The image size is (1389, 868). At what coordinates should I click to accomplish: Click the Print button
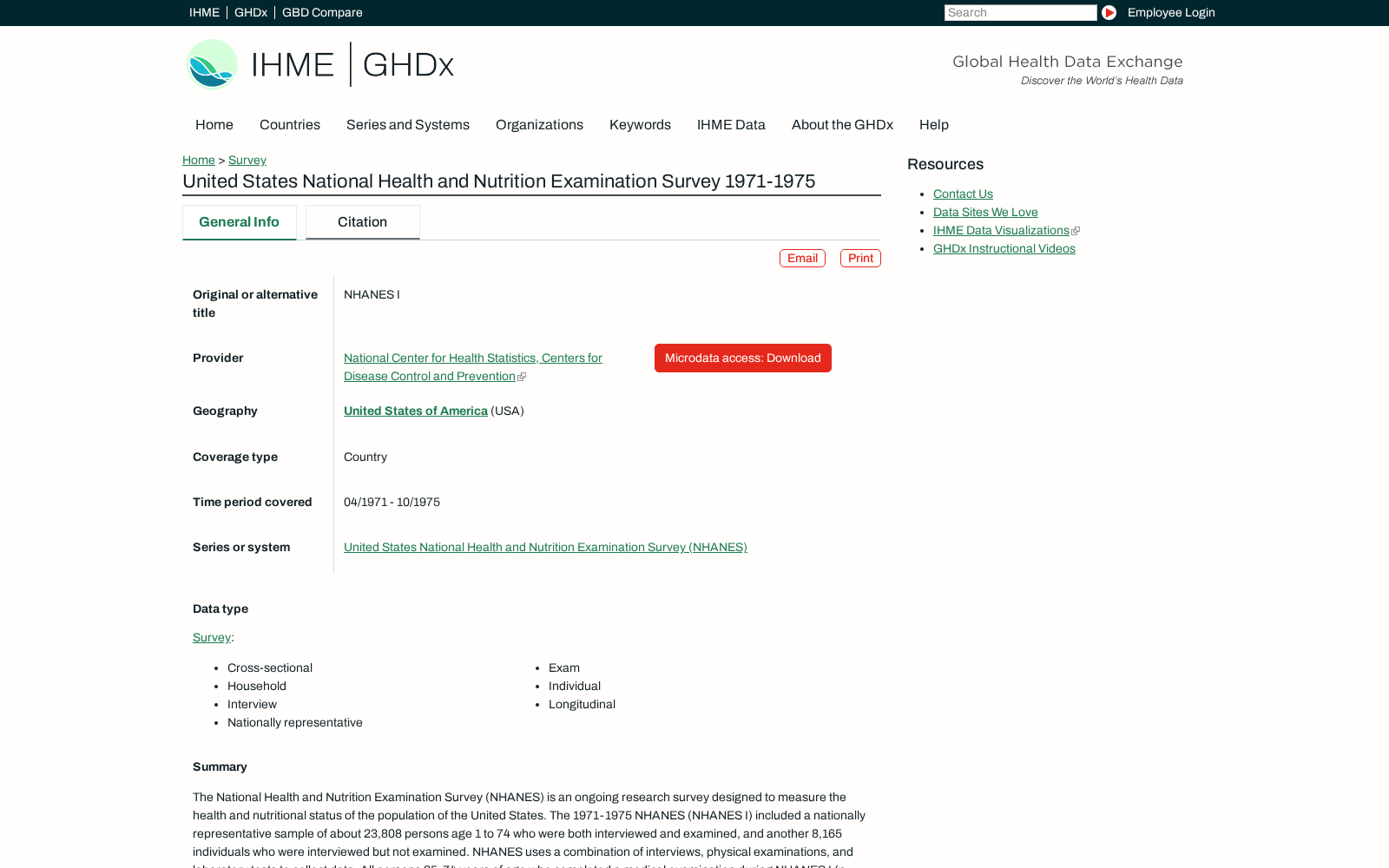point(860,258)
